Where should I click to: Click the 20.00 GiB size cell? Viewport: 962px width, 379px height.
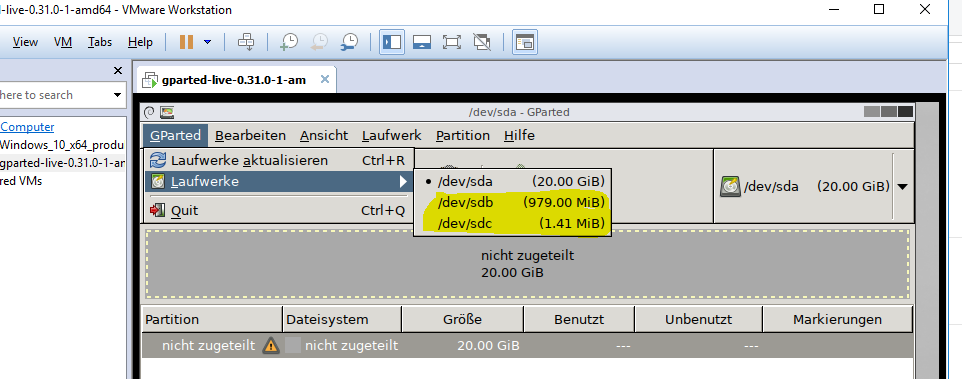(x=488, y=346)
